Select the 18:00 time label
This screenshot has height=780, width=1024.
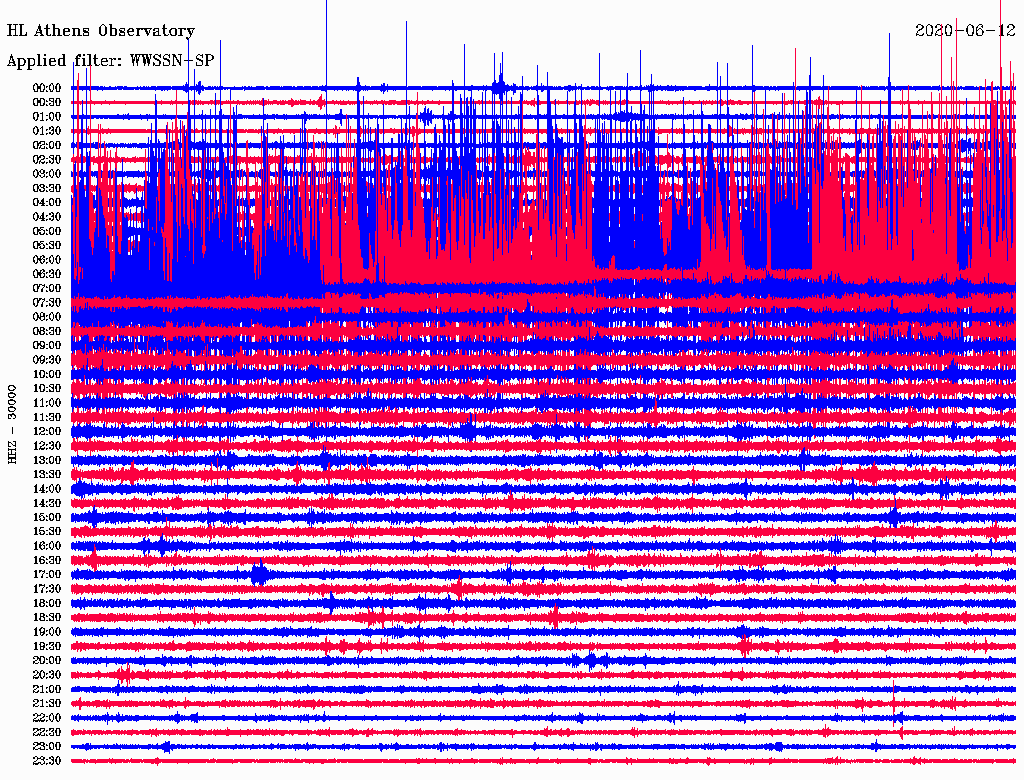pyautogui.click(x=47, y=604)
